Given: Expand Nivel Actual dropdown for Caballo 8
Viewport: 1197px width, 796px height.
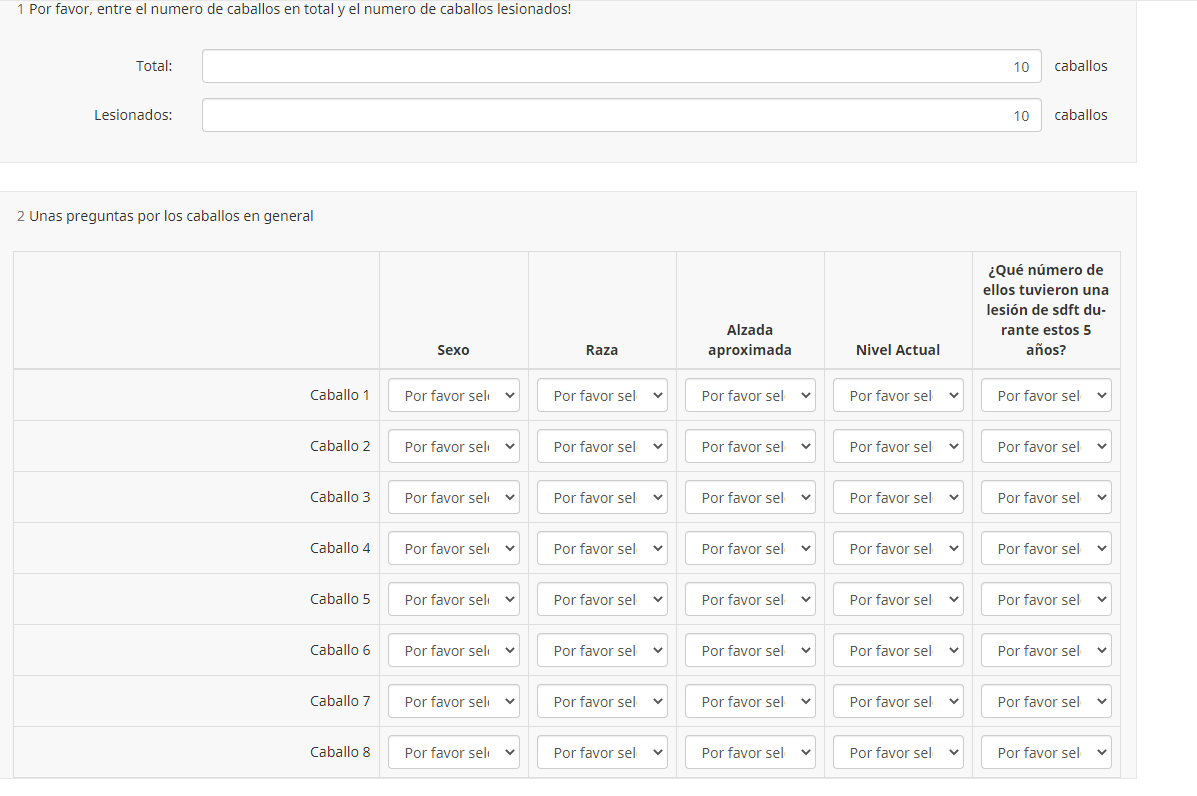Looking at the screenshot, I should 898,753.
